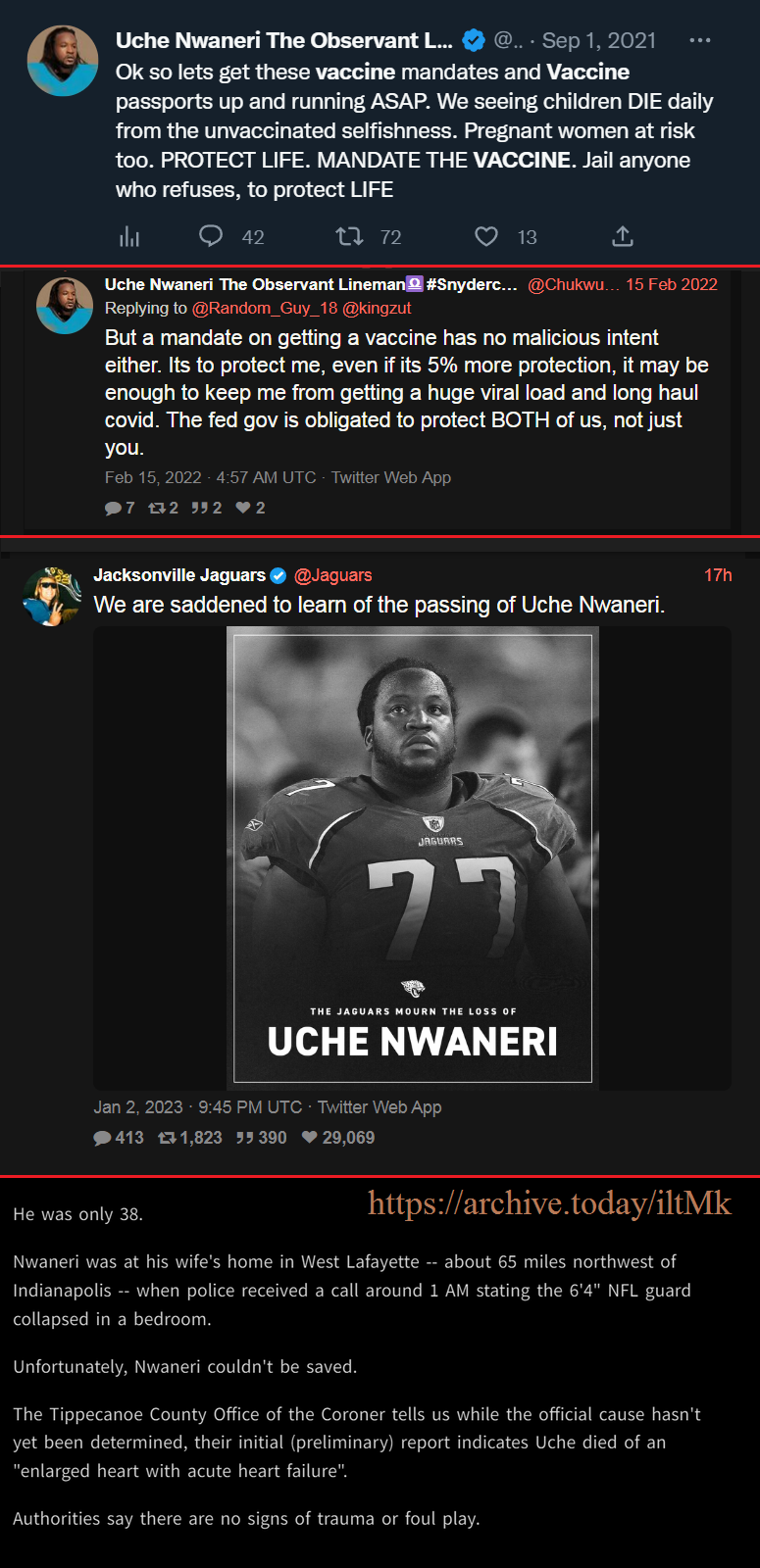Screen dimensions: 760x1568
Task: Click the heart icon showing 29,069 likes
Action: [x=310, y=1138]
